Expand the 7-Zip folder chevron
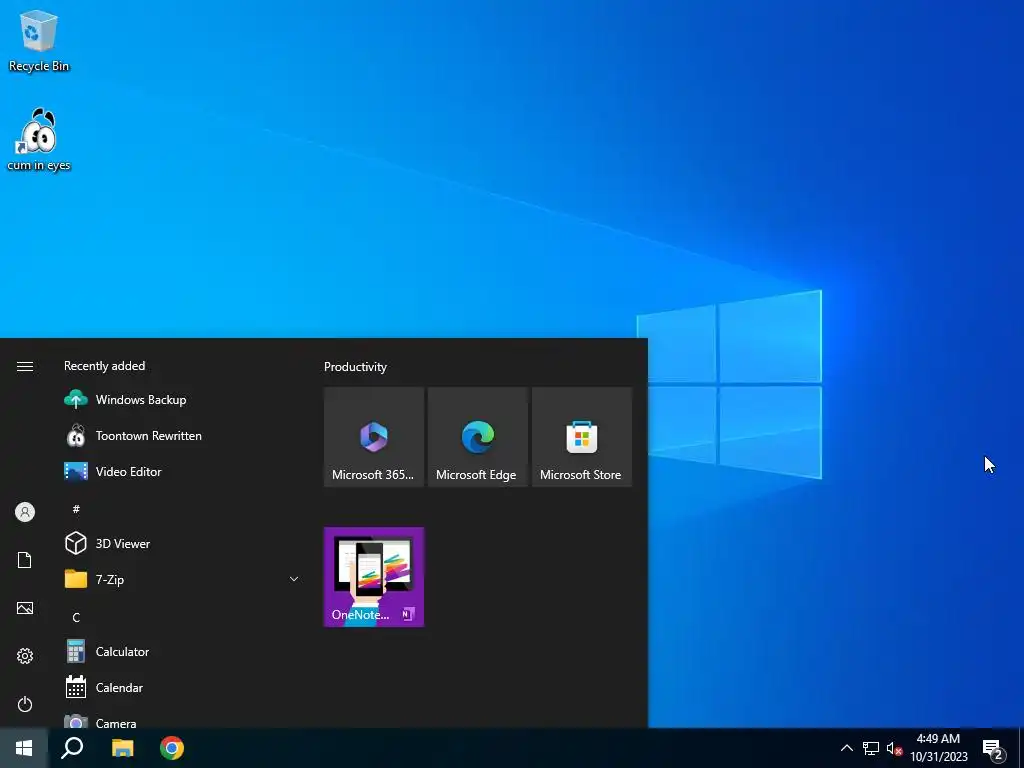The height and width of the screenshot is (768, 1024). pyautogui.click(x=294, y=579)
